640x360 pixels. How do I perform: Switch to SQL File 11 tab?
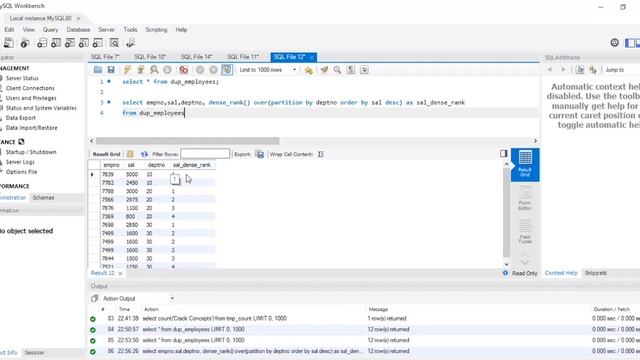tap(243, 57)
